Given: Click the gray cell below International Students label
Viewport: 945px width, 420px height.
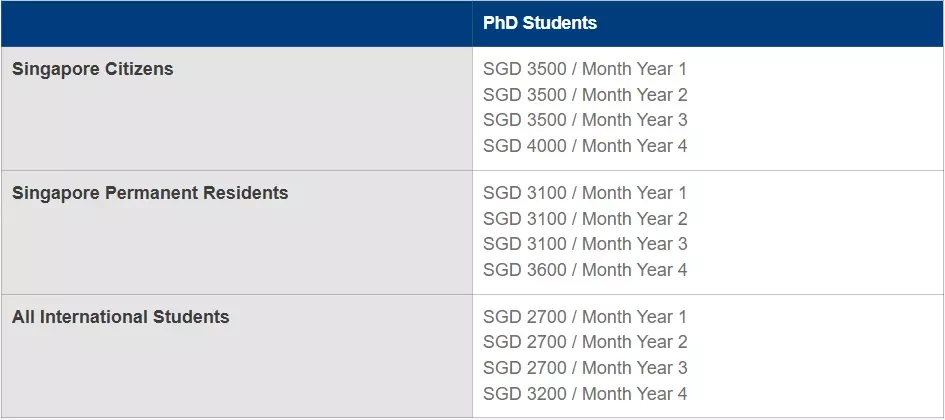Looking at the screenshot, I should click(236, 372).
